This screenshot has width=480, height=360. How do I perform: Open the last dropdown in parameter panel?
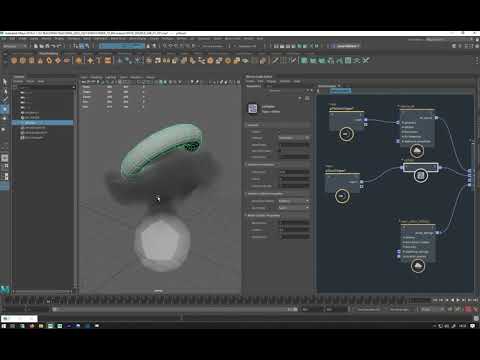[294, 208]
